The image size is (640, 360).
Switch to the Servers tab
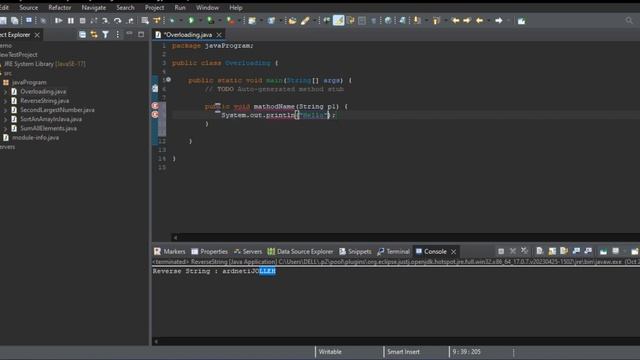(x=248, y=251)
